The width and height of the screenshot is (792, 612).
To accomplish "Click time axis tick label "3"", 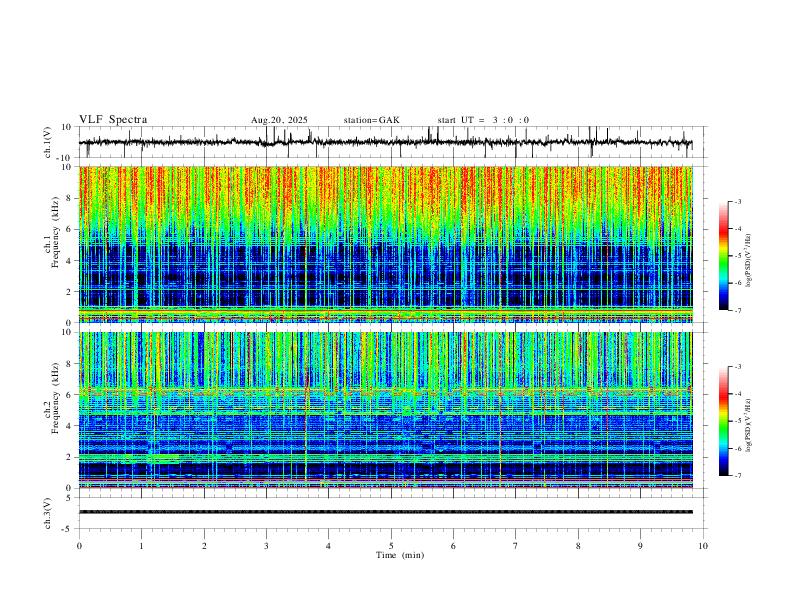I will (x=266, y=546).
